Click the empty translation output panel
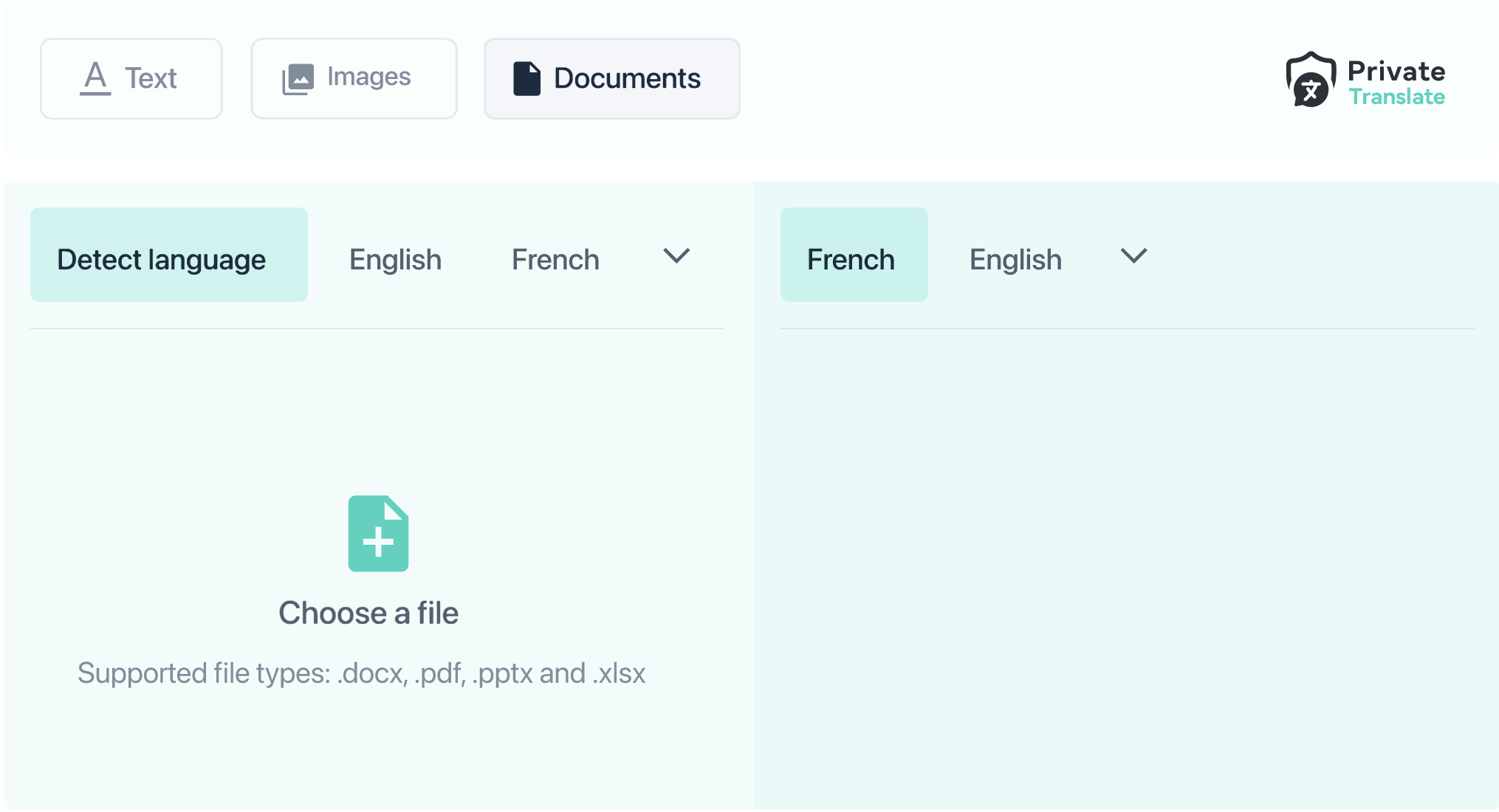This screenshot has width=1499, height=812. point(1126,568)
